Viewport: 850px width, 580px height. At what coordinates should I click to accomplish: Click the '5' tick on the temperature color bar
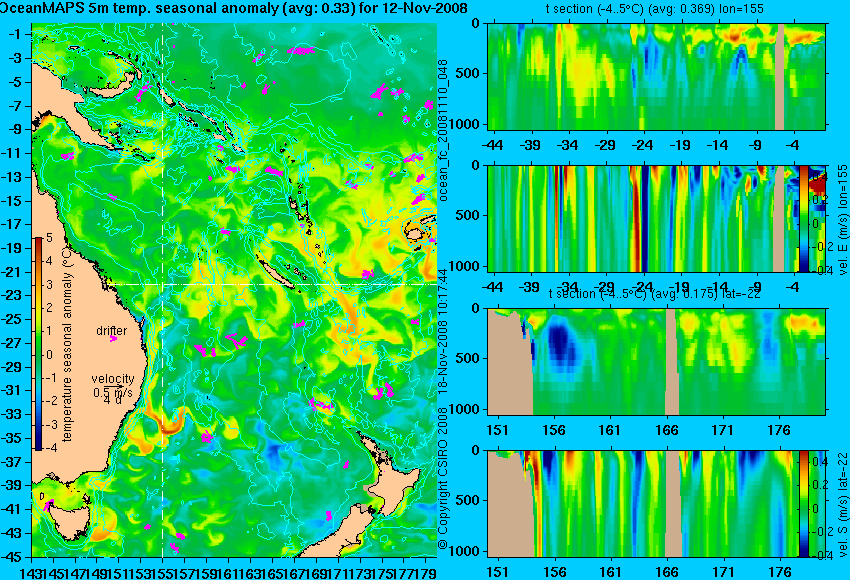pyautogui.click(x=49, y=237)
